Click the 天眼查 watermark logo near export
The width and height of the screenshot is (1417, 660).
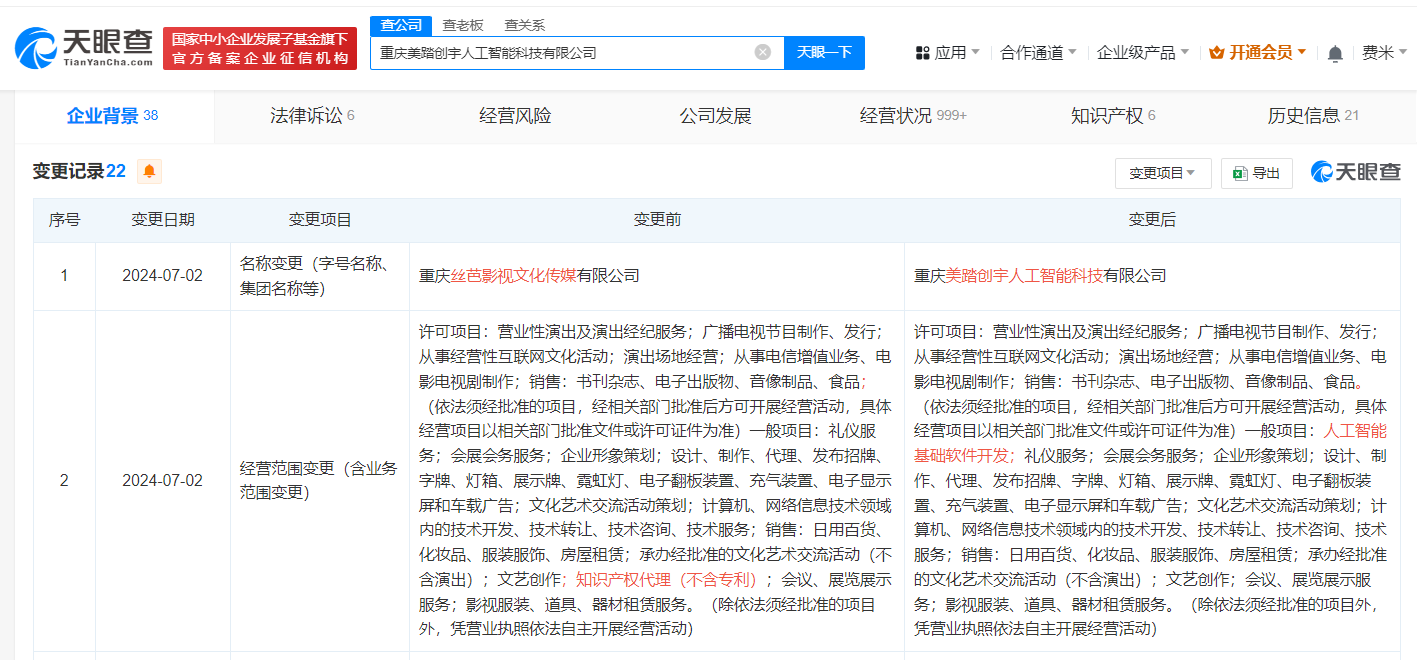coord(1356,172)
